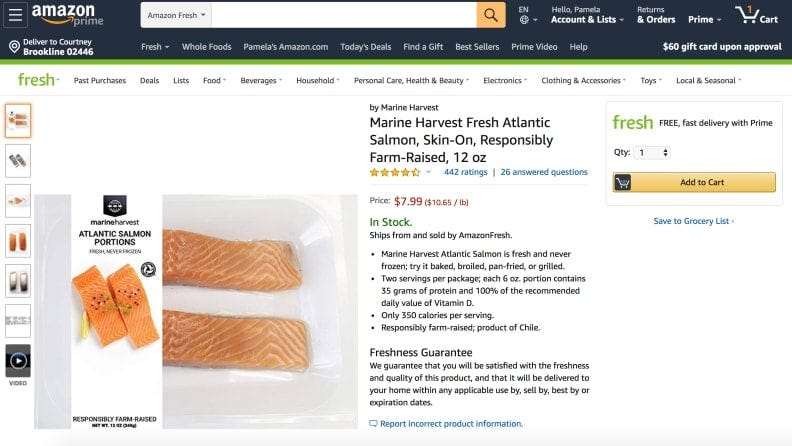The width and height of the screenshot is (792, 446).
Task: Click Save to Grocery List link
Action: pos(693,221)
